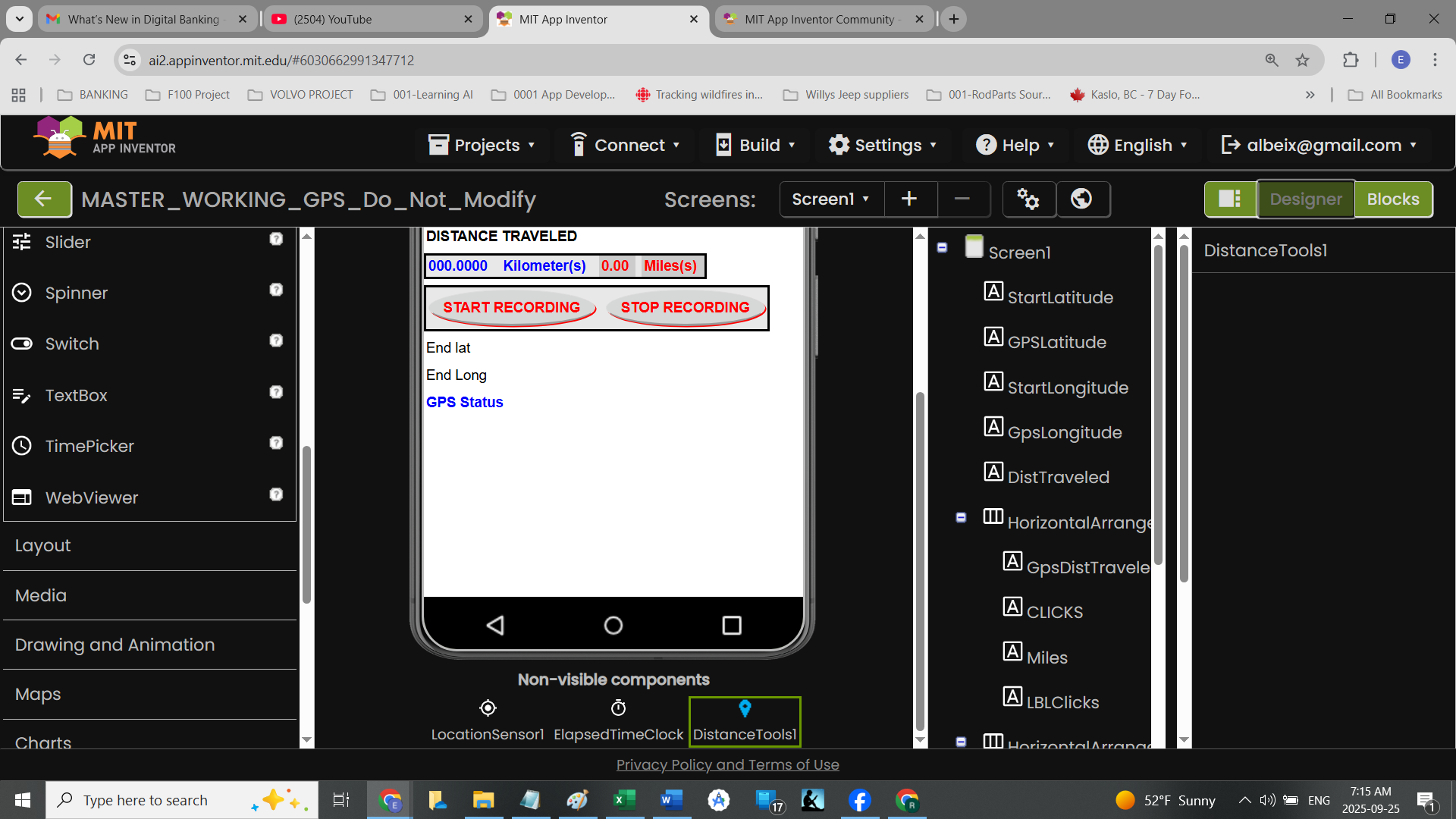Switch to the Blocks view
Viewport: 1456px width, 819px height.
(1392, 199)
